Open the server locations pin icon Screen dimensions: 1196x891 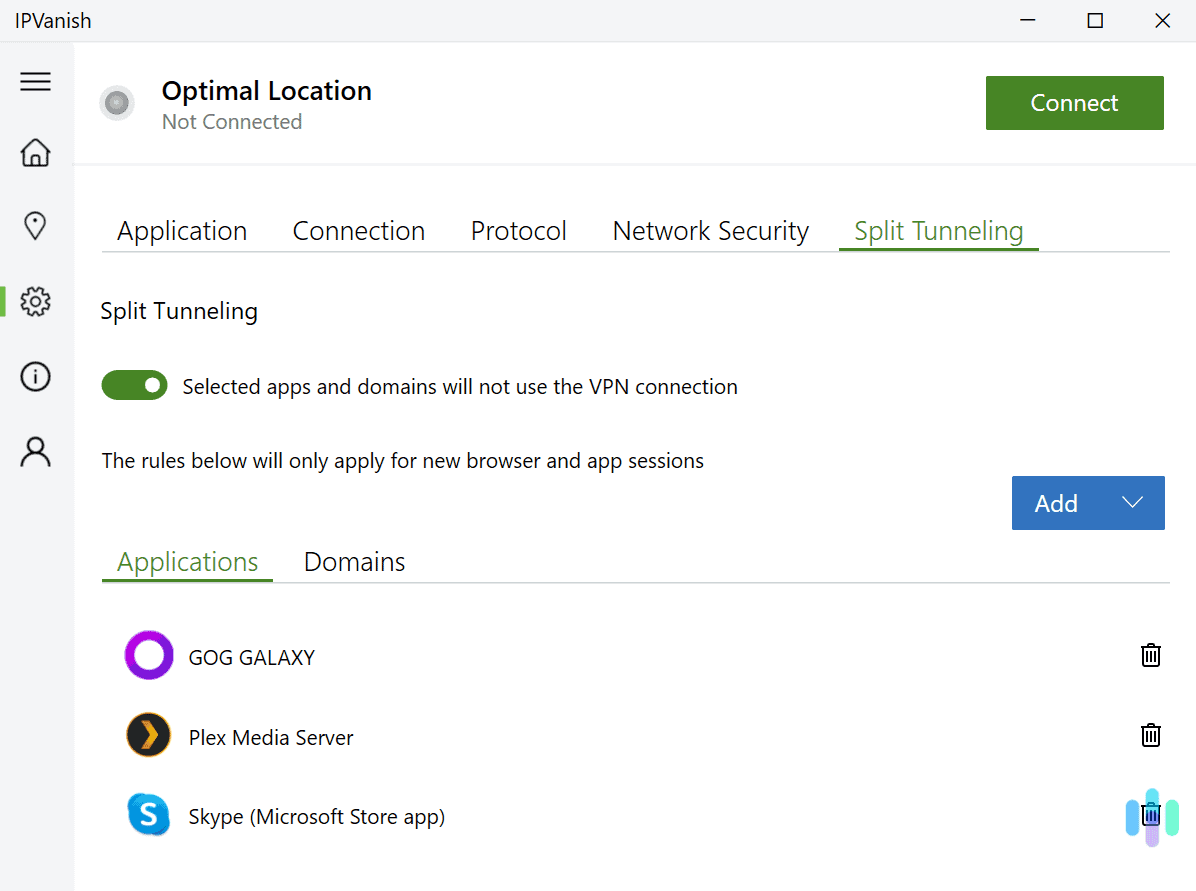36,226
